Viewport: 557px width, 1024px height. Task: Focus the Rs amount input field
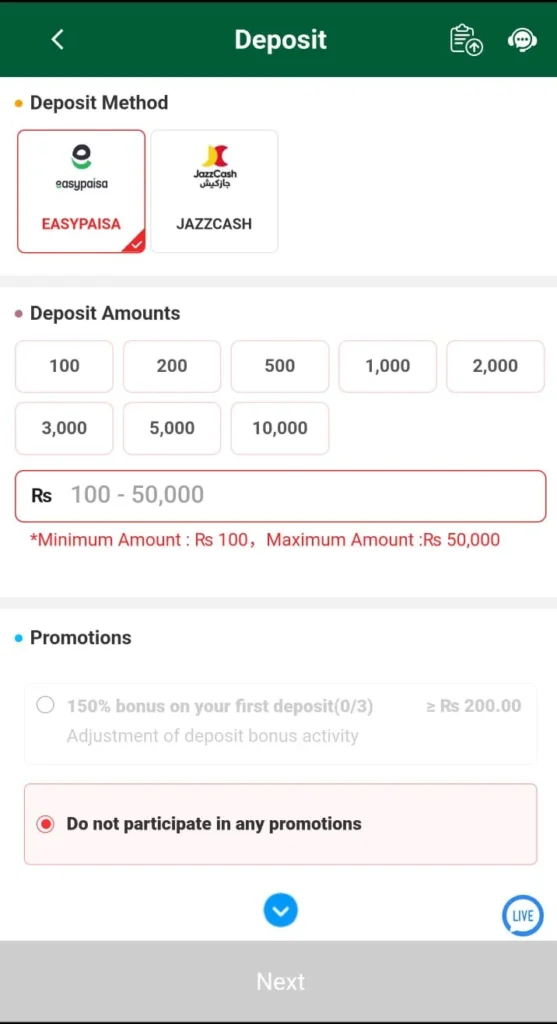pos(280,496)
